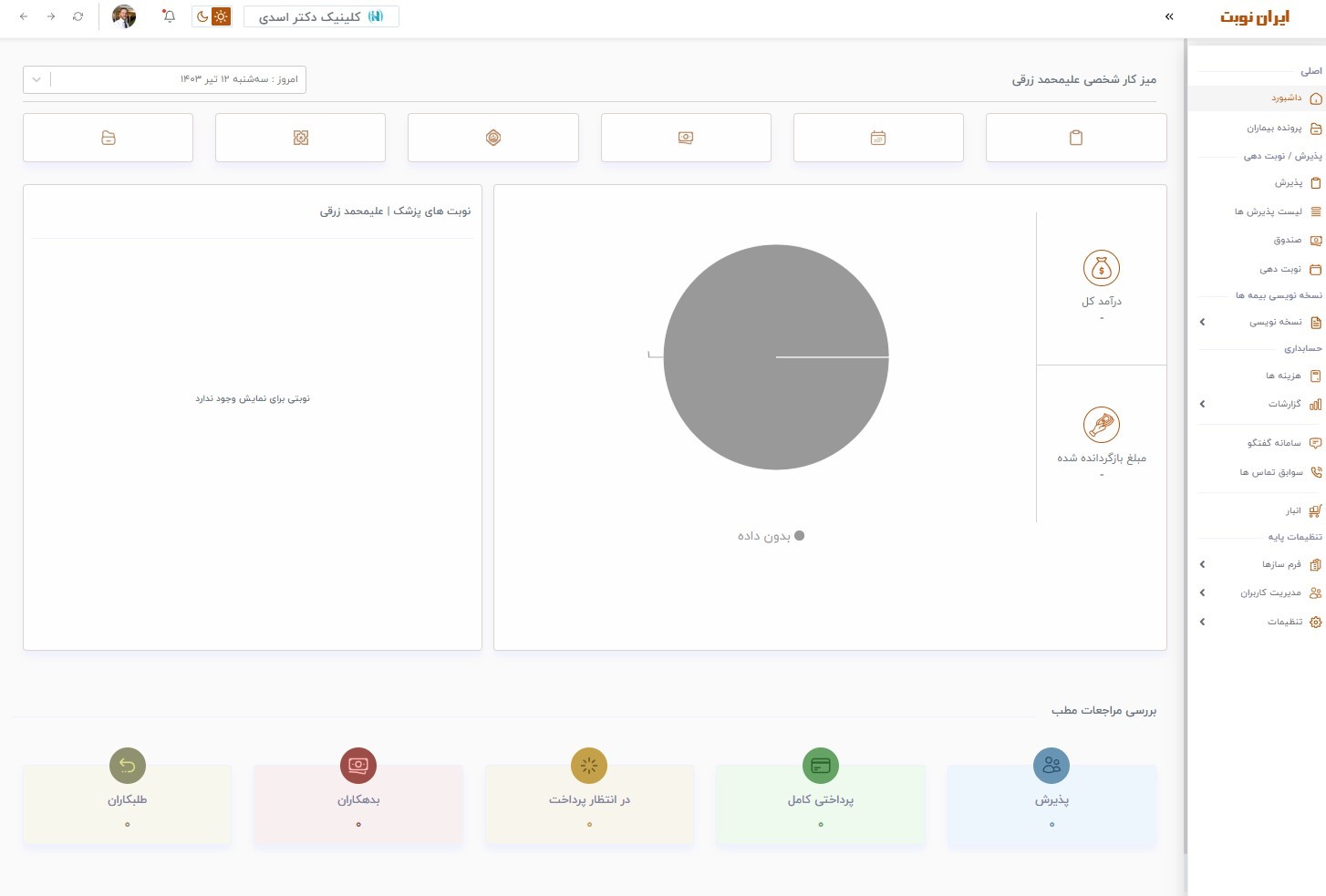
Task: Click the hexagon quick-access button
Action: tap(493, 138)
